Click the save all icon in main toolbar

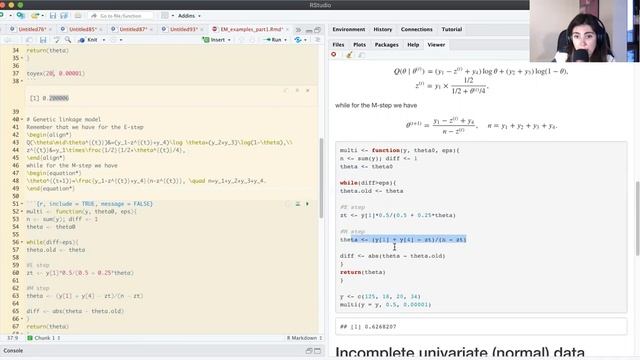[x=64, y=16]
